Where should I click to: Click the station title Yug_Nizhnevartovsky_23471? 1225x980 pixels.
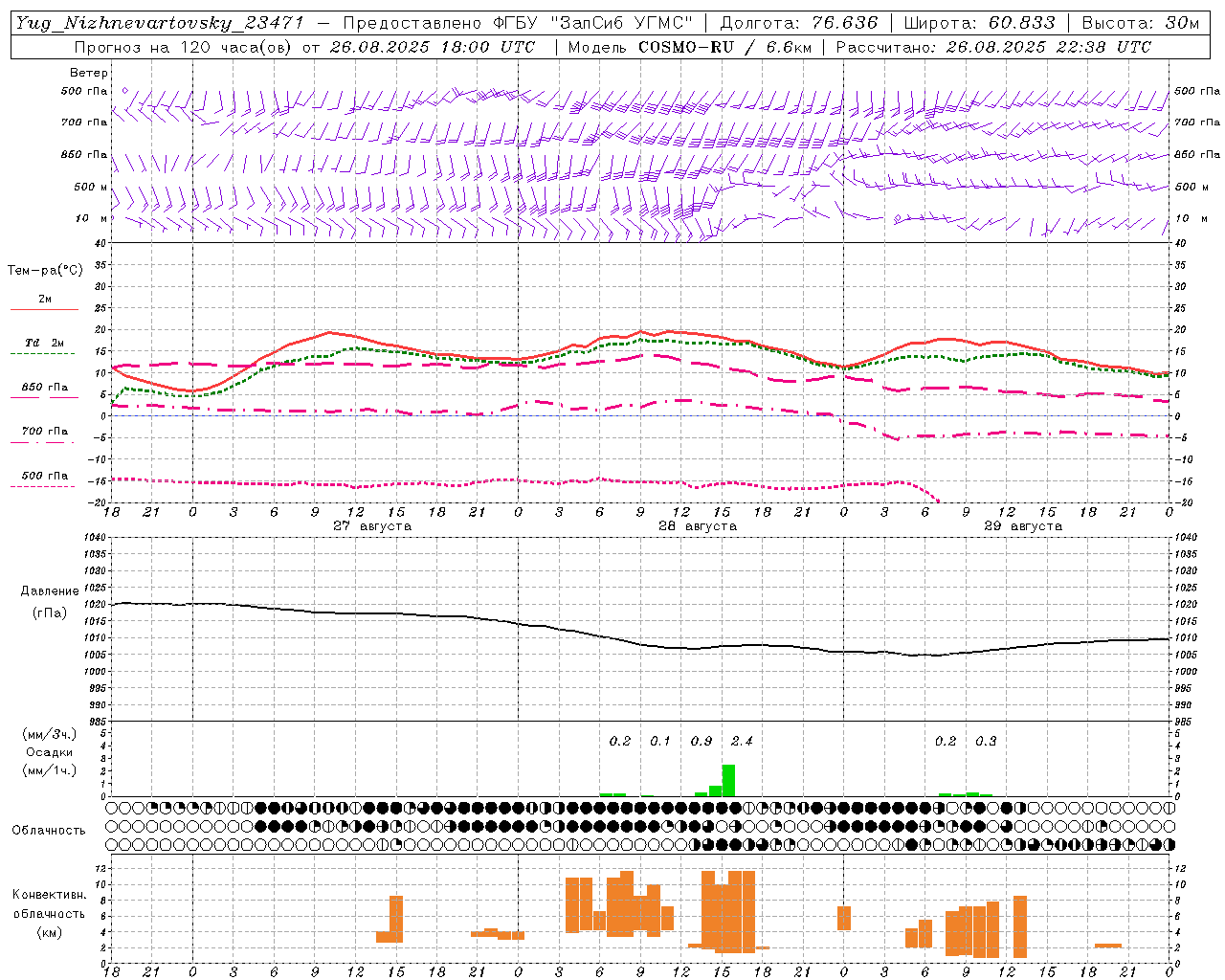[159, 23]
